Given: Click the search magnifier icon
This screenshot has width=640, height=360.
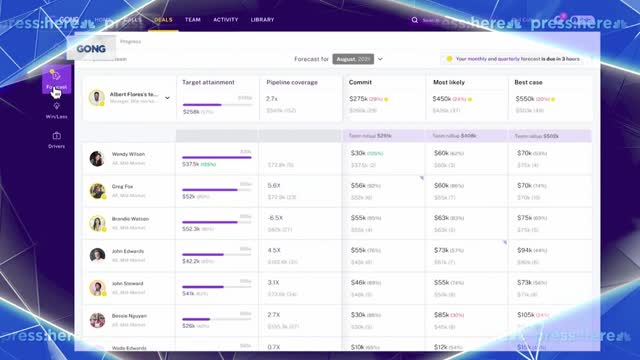Looking at the screenshot, I should coord(415,20).
